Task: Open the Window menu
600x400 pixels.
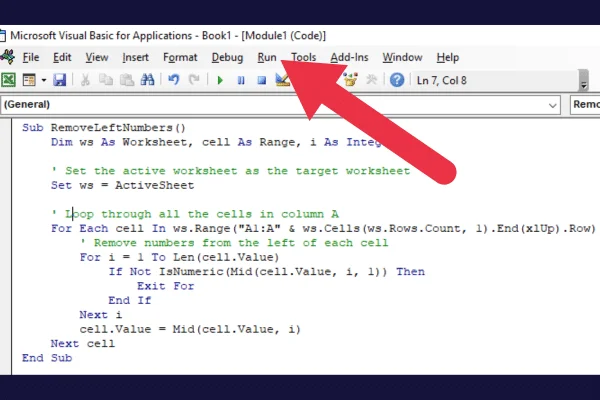Action: [x=403, y=57]
